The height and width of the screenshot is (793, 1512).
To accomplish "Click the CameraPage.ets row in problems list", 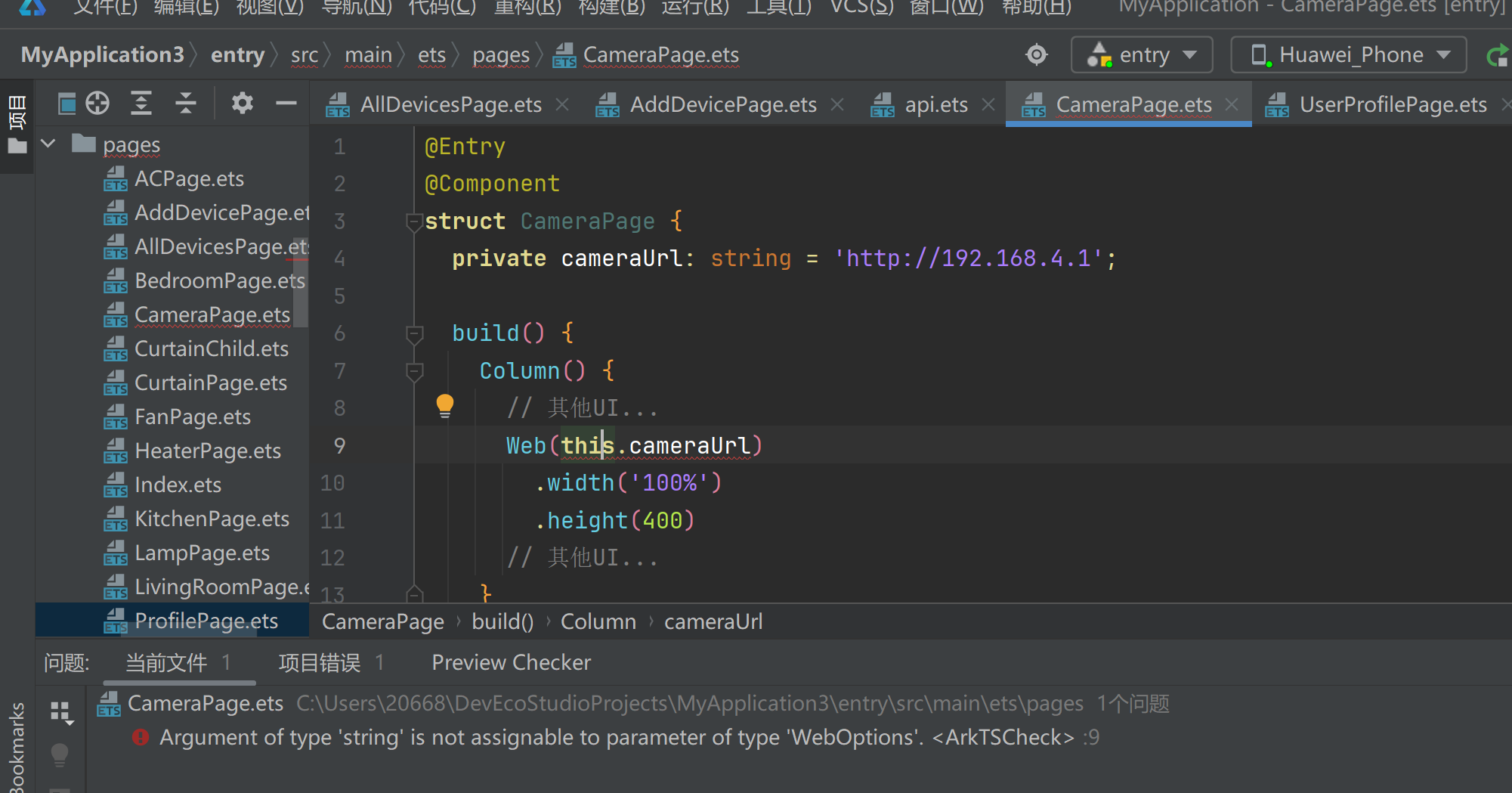I will point(633,704).
